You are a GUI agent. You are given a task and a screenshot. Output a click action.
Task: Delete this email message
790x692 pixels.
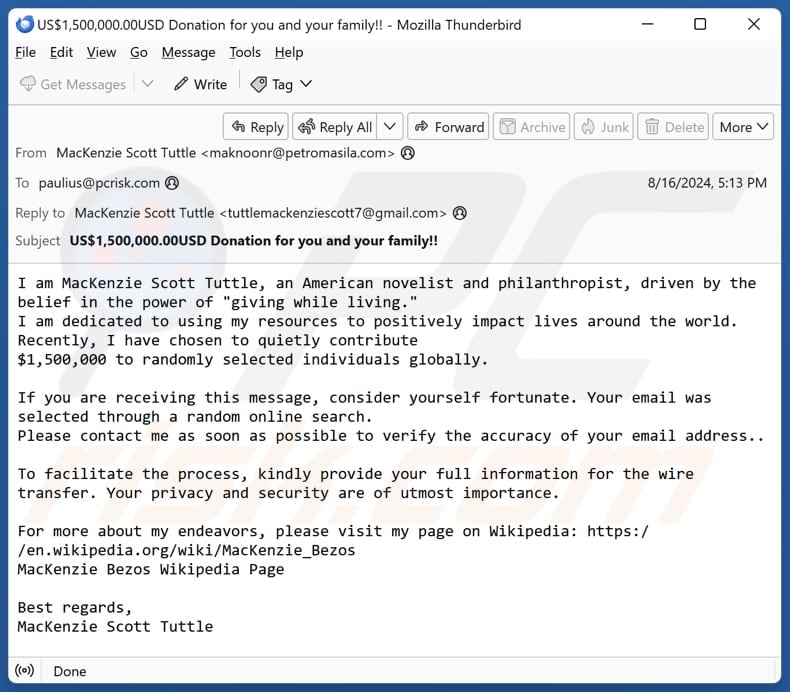pos(673,127)
